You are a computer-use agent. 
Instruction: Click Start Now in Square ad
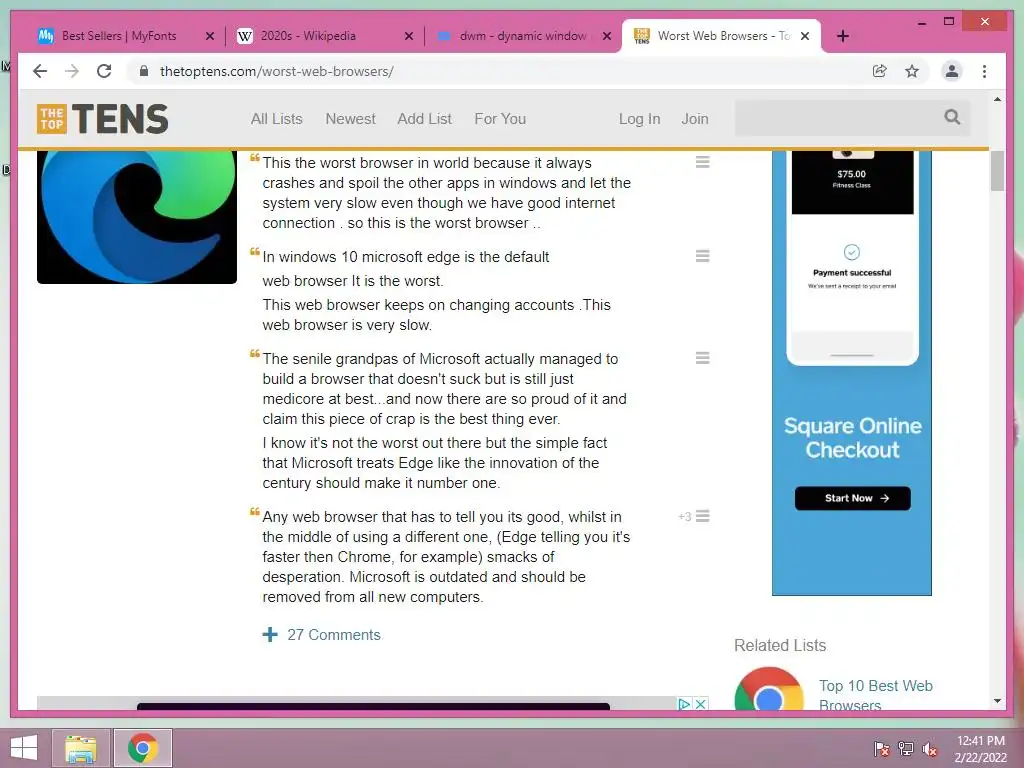click(852, 498)
